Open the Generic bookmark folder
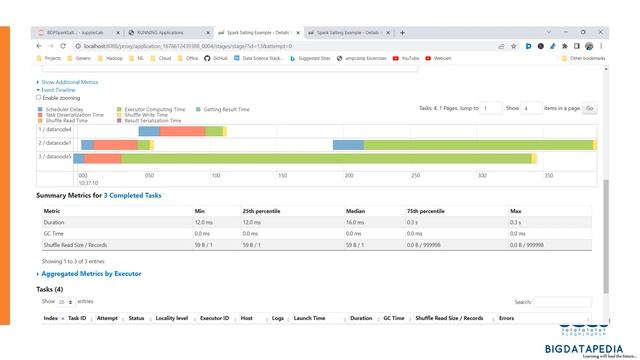 coord(79,58)
